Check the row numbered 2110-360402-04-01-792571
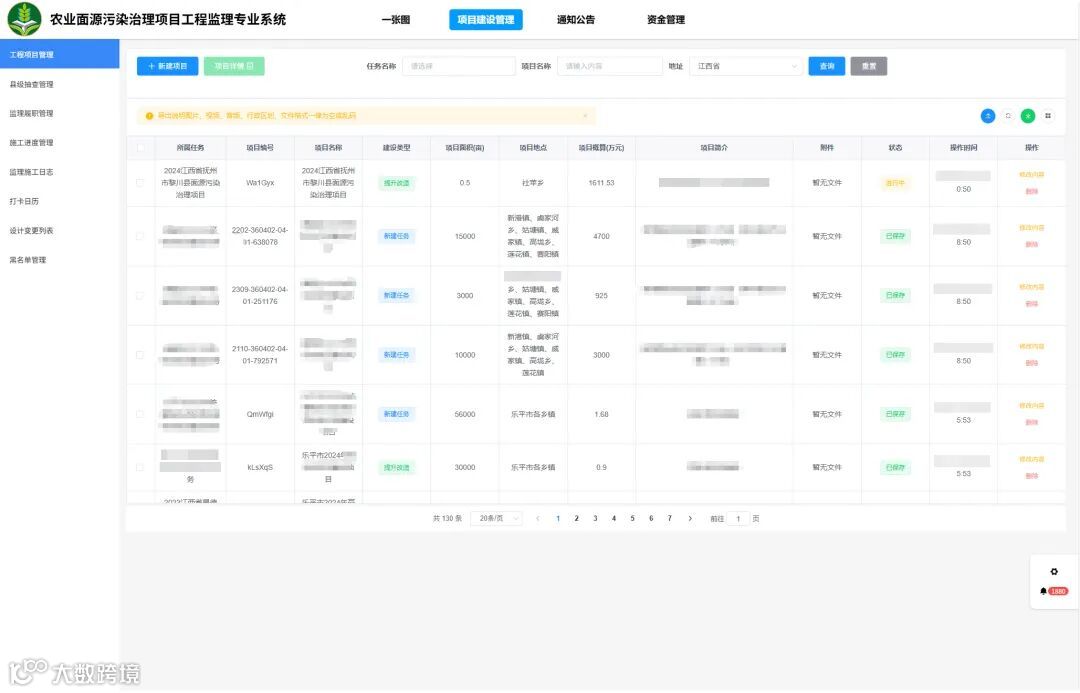 click(x=141, y=355)
